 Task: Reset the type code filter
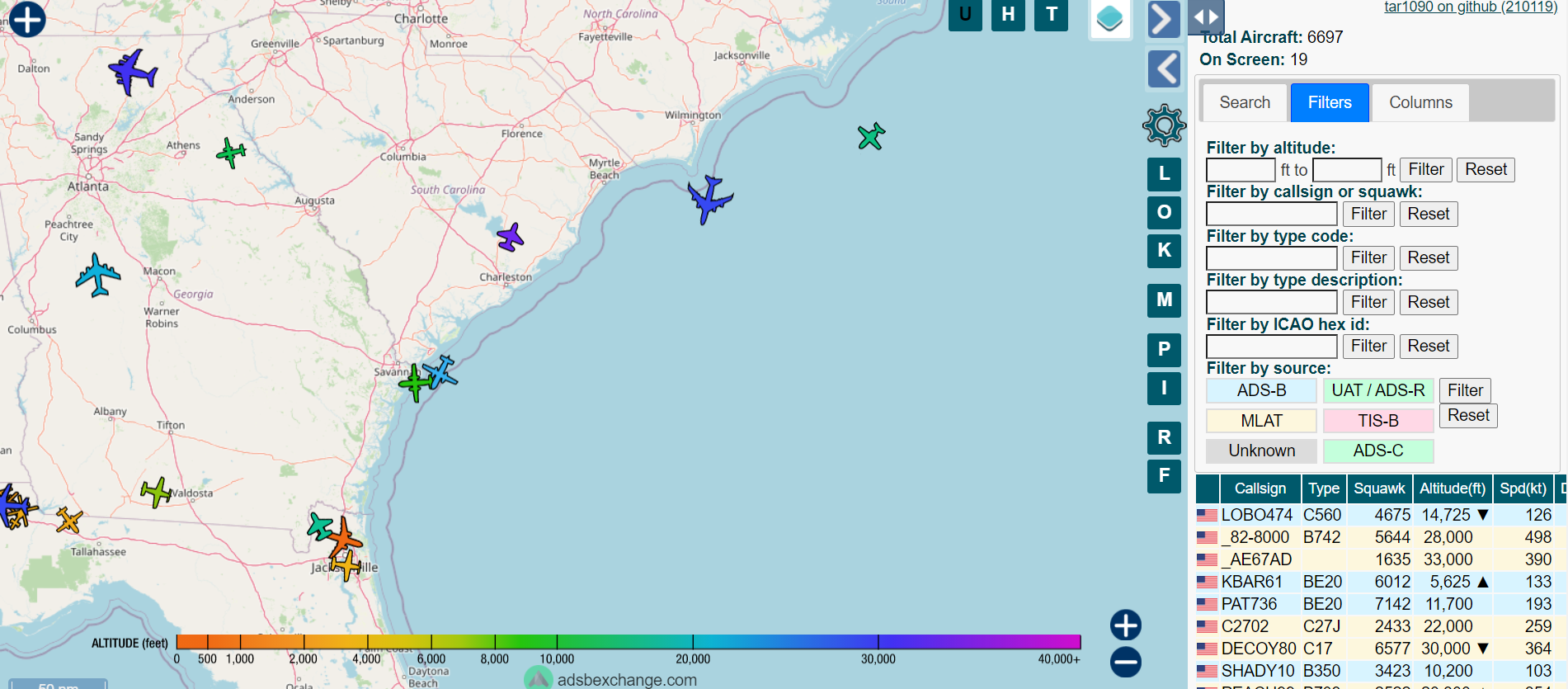tap(1429, 257)
